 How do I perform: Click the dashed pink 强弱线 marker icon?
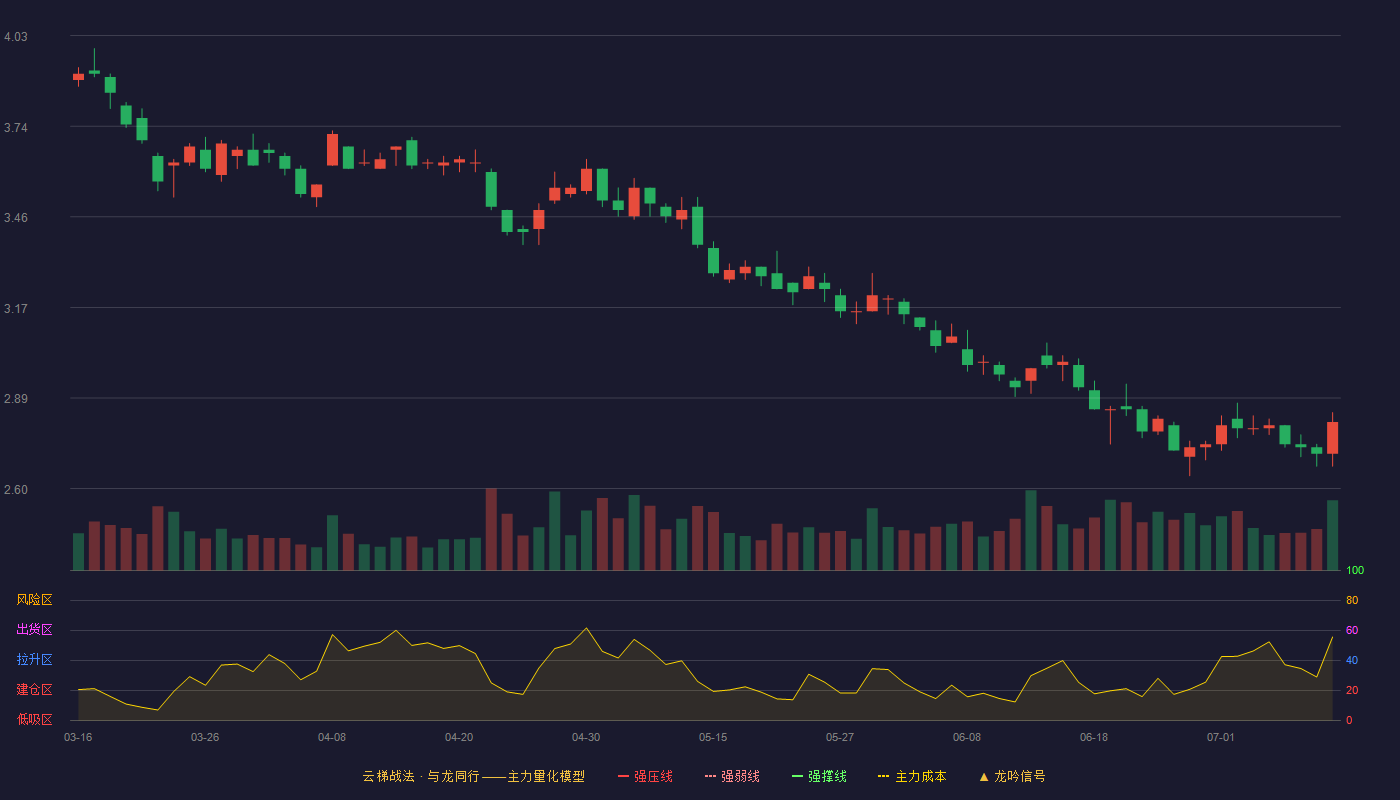coord(710,776)
